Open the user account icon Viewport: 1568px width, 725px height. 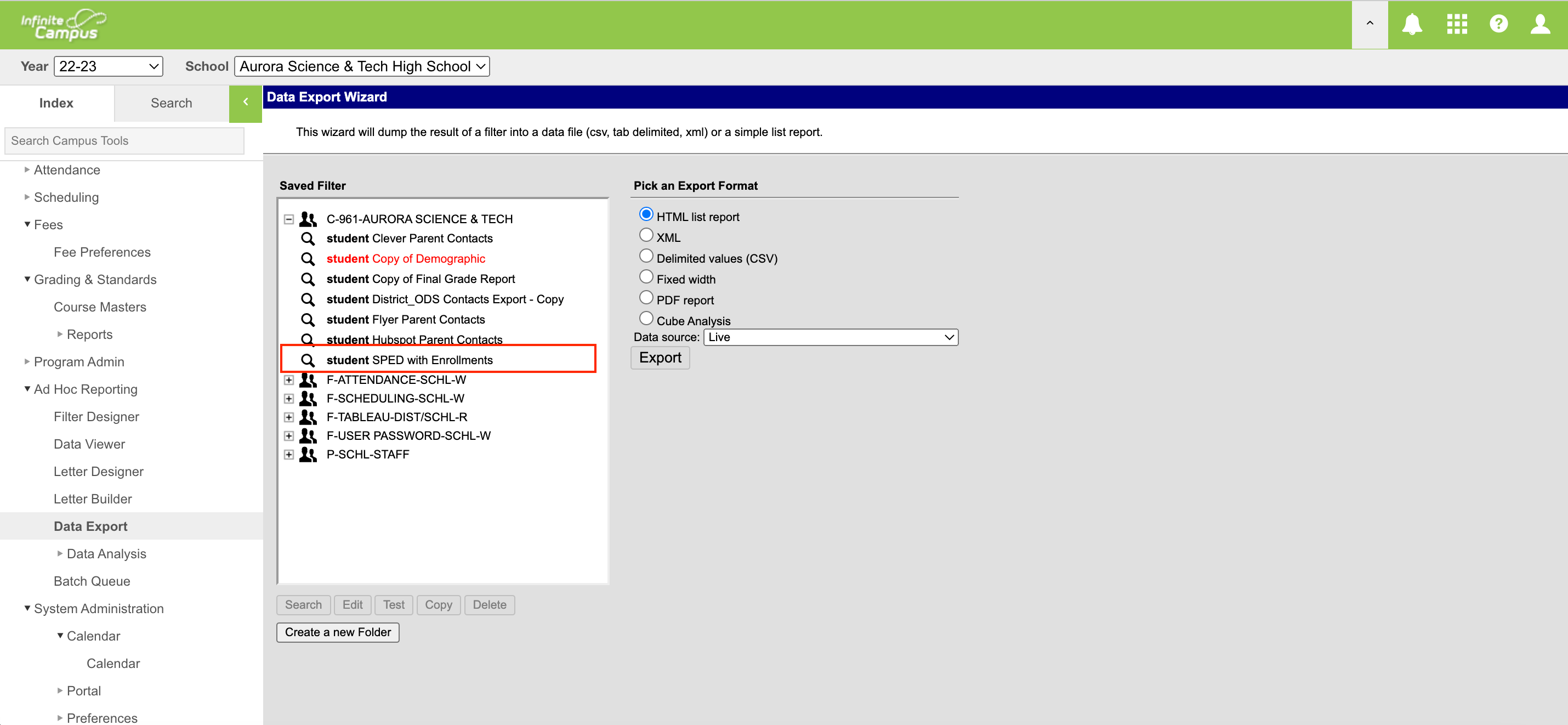[x=1540, y=24]
